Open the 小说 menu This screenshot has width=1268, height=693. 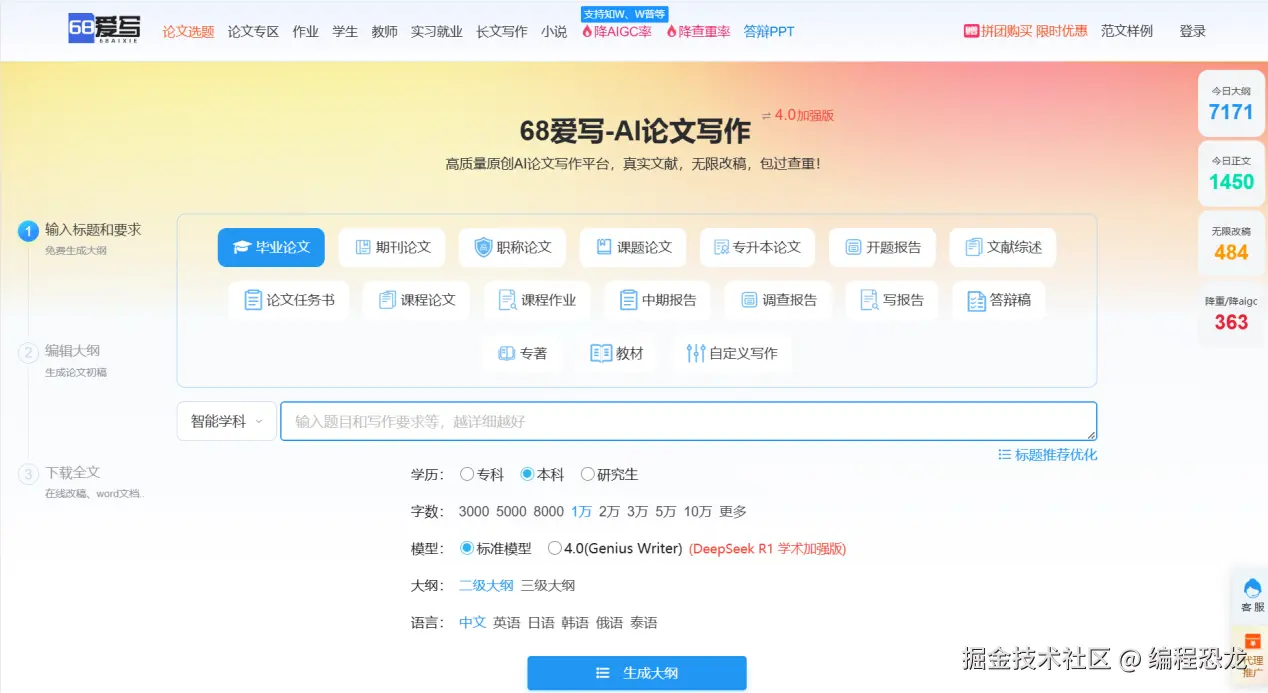554,31
